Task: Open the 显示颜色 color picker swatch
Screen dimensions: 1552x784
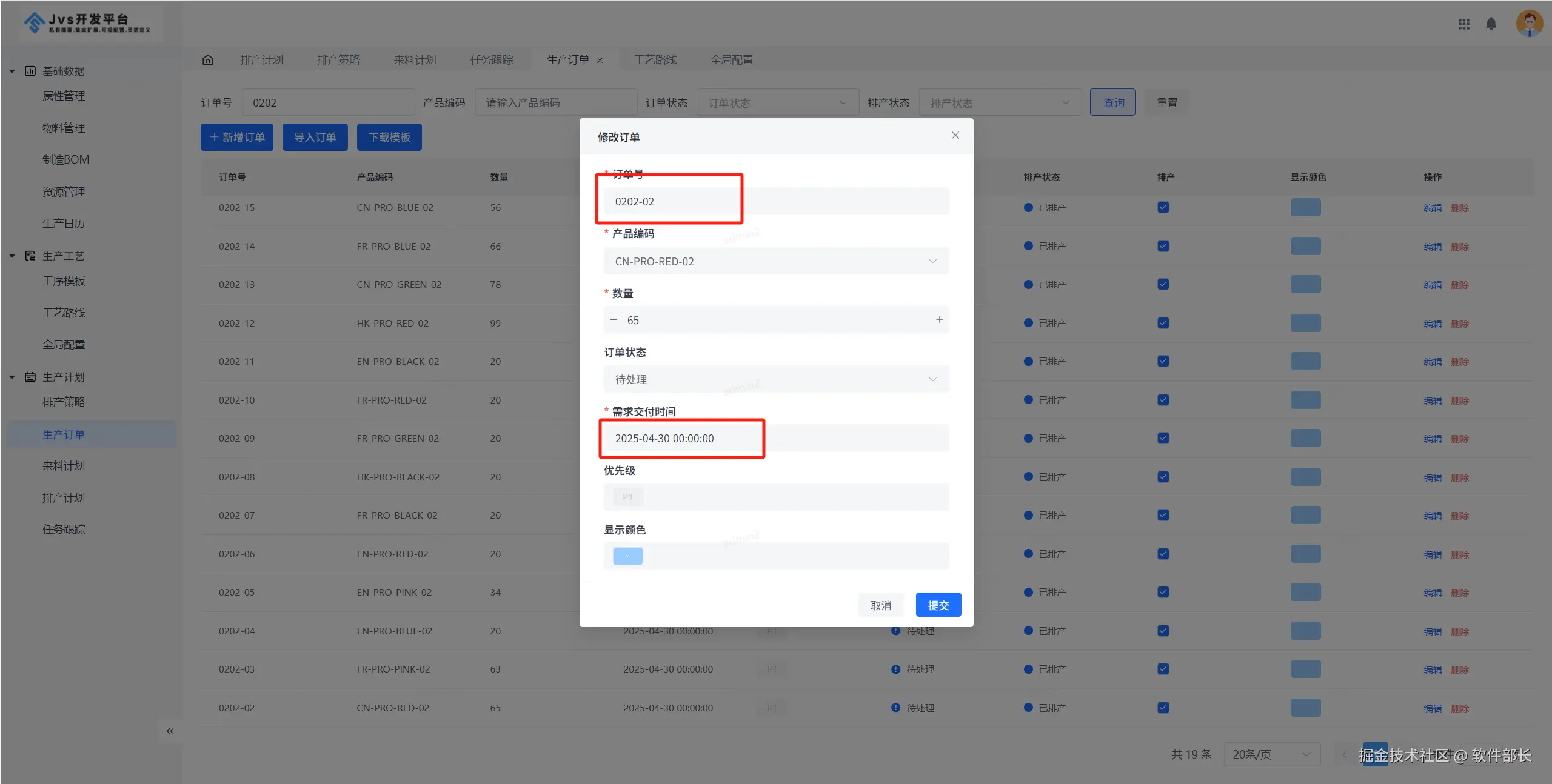Action: point(627,556)
